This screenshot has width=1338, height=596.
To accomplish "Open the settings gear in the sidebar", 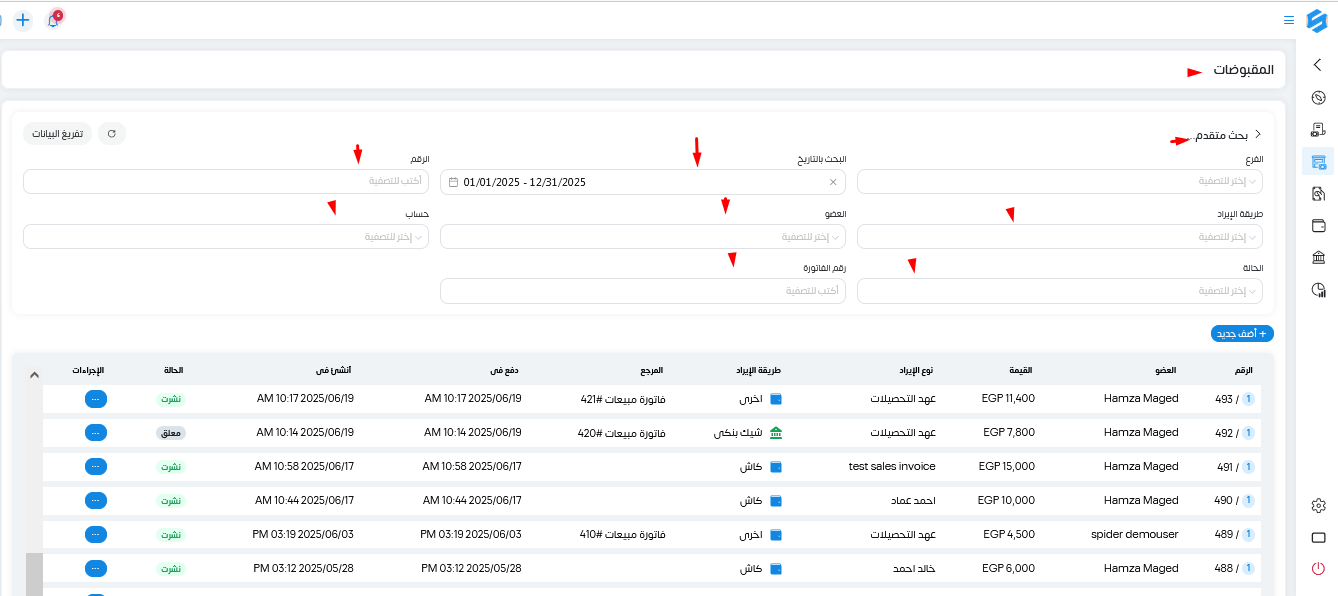I will click(x=1318, y=506).
